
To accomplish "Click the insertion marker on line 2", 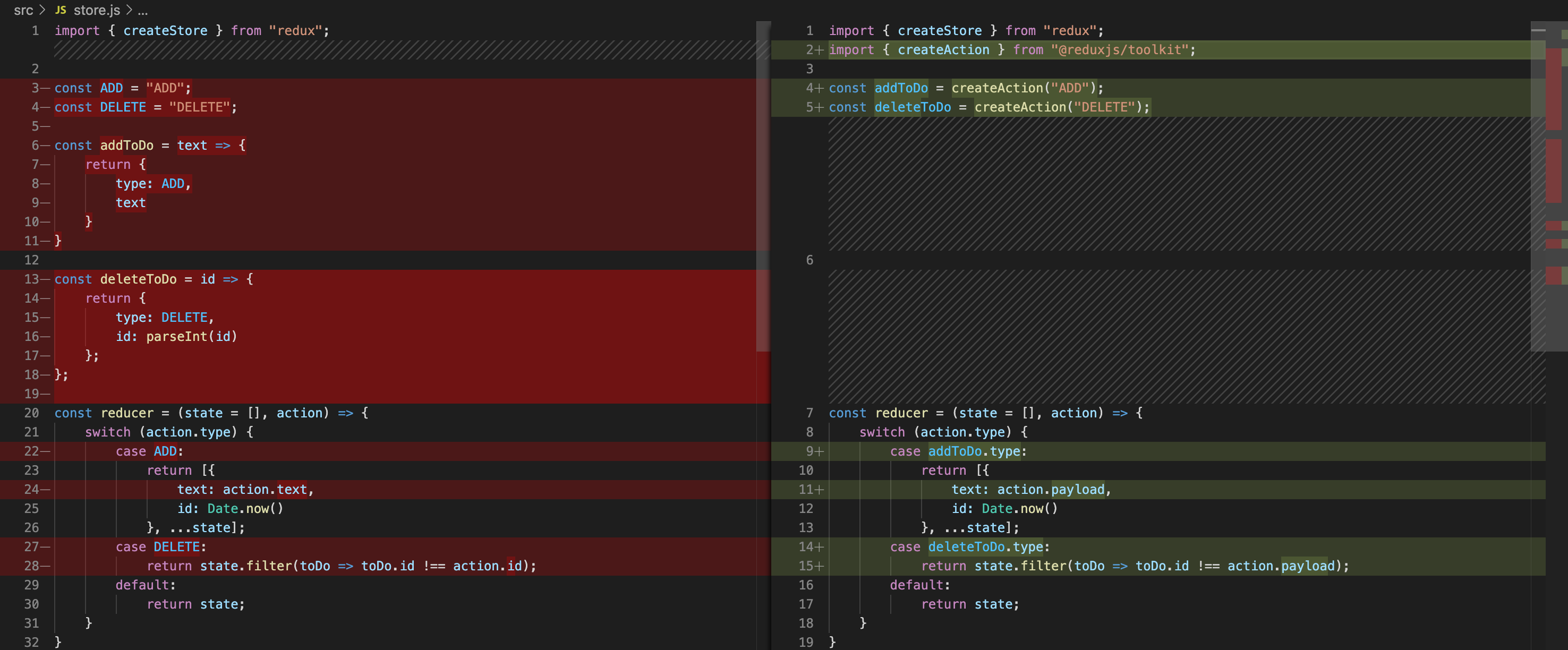I will (819, 50).
